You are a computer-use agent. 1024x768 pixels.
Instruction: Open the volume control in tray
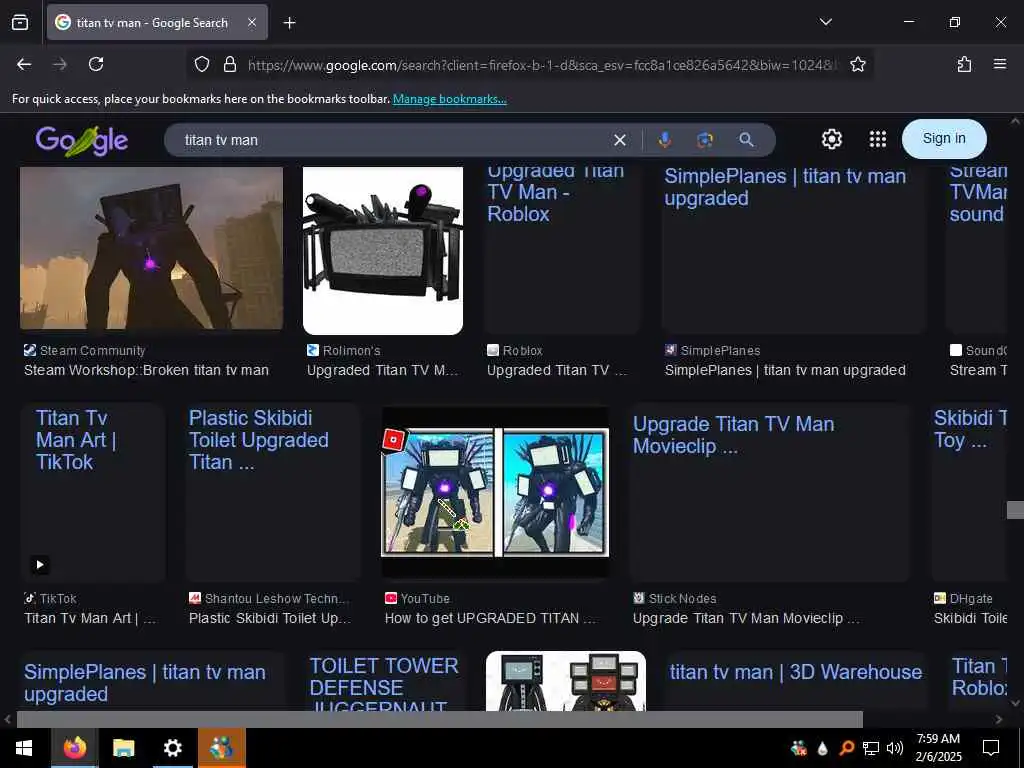pos(895,748)
